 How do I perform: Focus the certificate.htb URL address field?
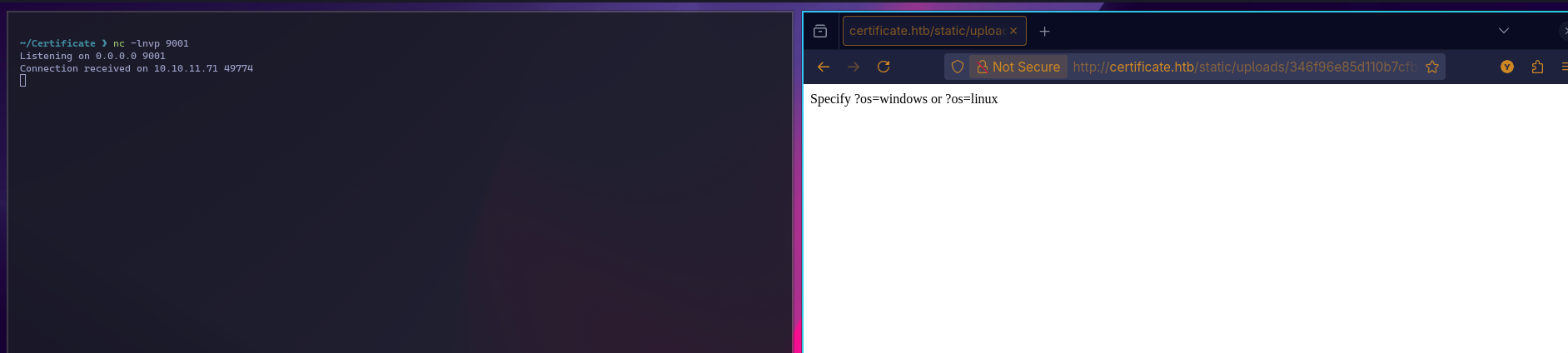[x=1244, y=67]
